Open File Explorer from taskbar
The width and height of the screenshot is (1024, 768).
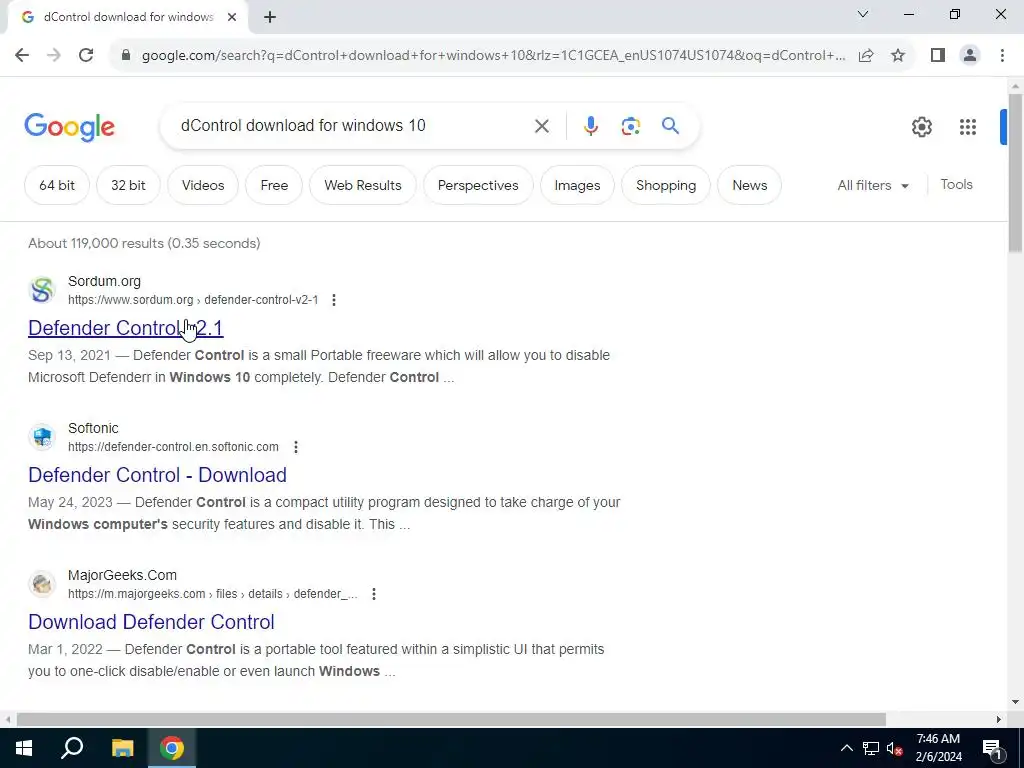[122, 748]
